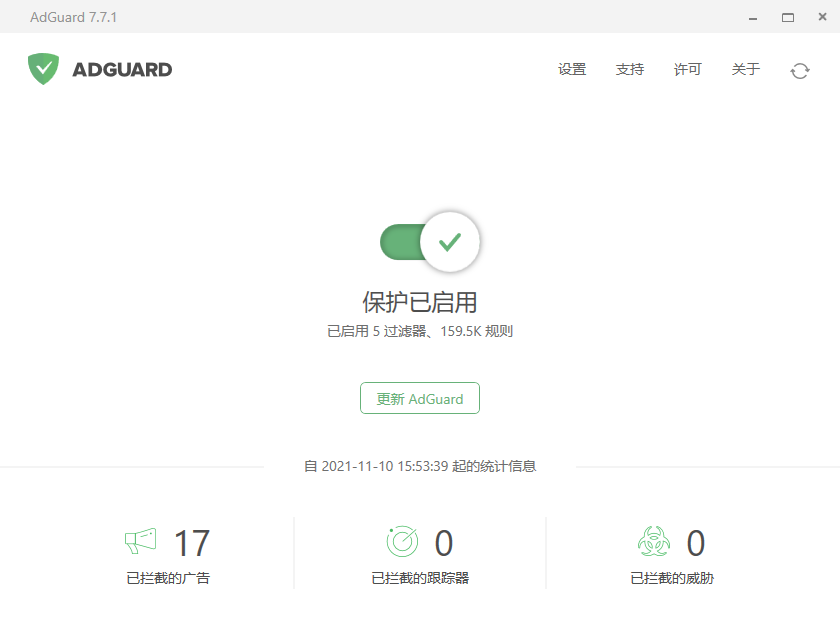Open the 设置 settings menu
The height and width of the screenshot is (640, 840).
(x=572, y=70)
